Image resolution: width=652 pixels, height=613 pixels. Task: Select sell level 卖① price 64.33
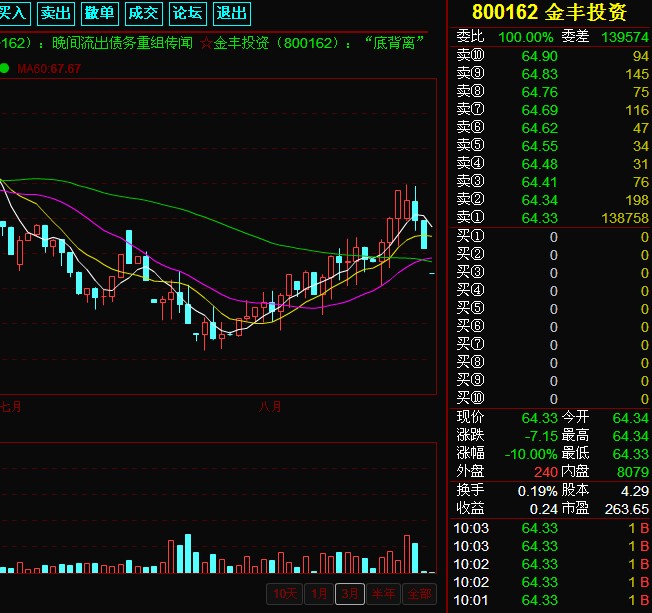539,218
